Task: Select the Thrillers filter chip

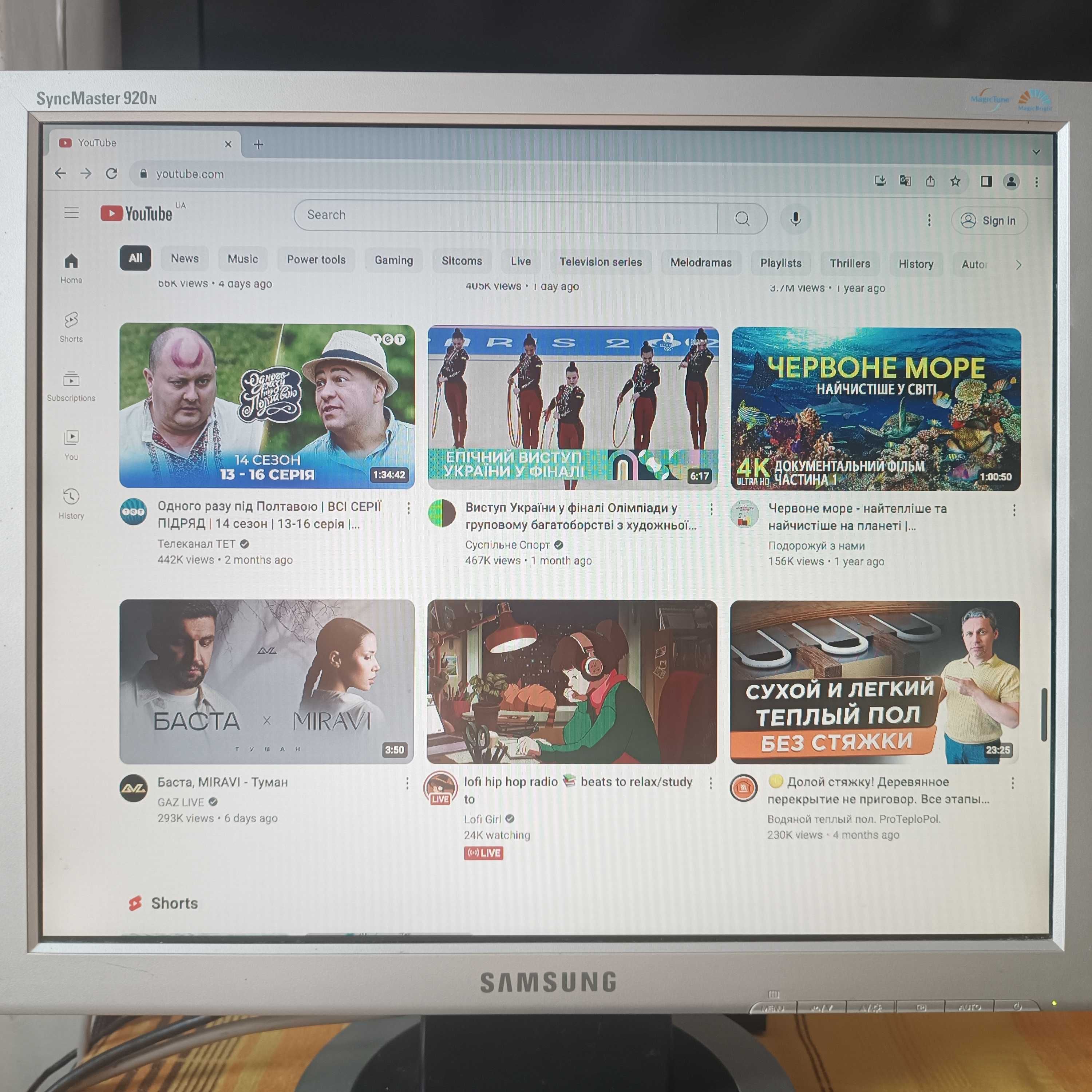Action: click(850, 264)
